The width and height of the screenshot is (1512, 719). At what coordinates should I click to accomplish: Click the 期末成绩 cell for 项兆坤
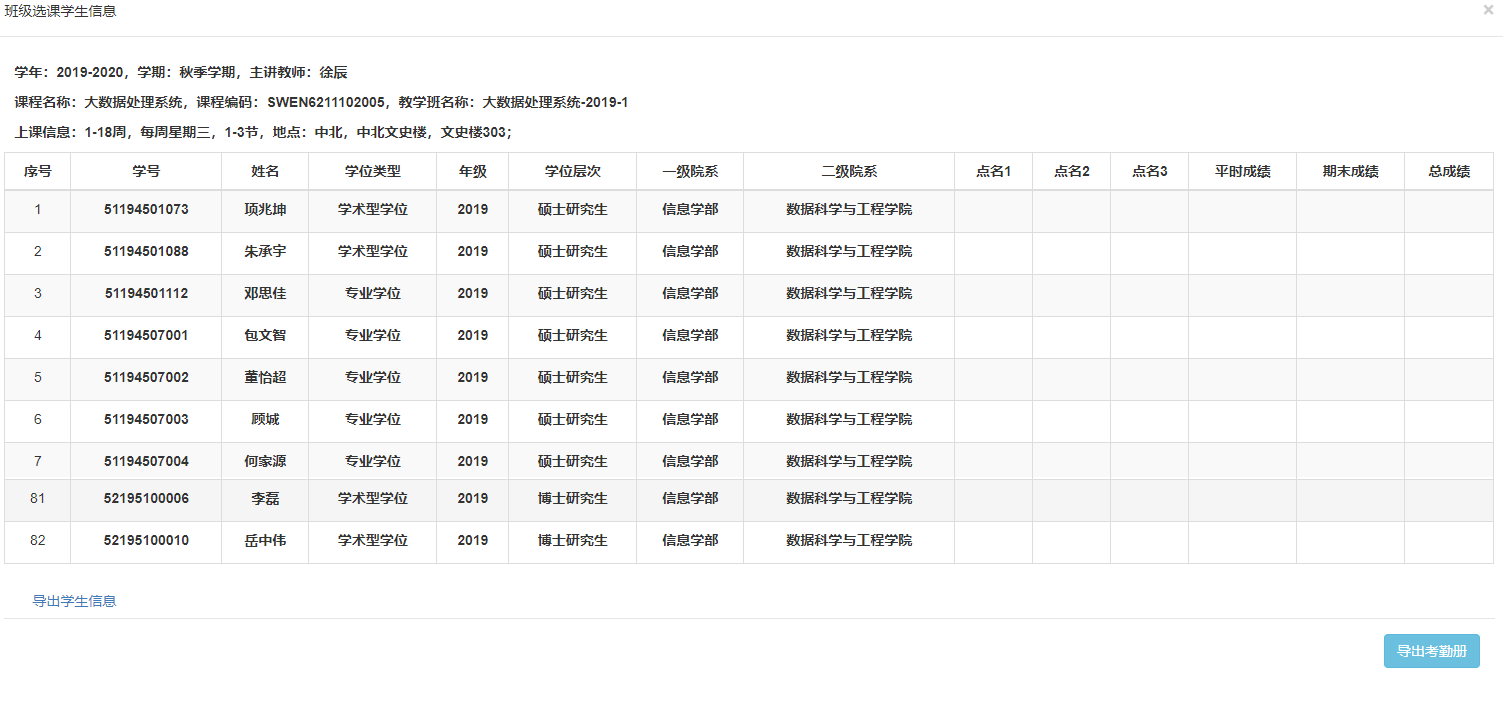click(1350, 210)
